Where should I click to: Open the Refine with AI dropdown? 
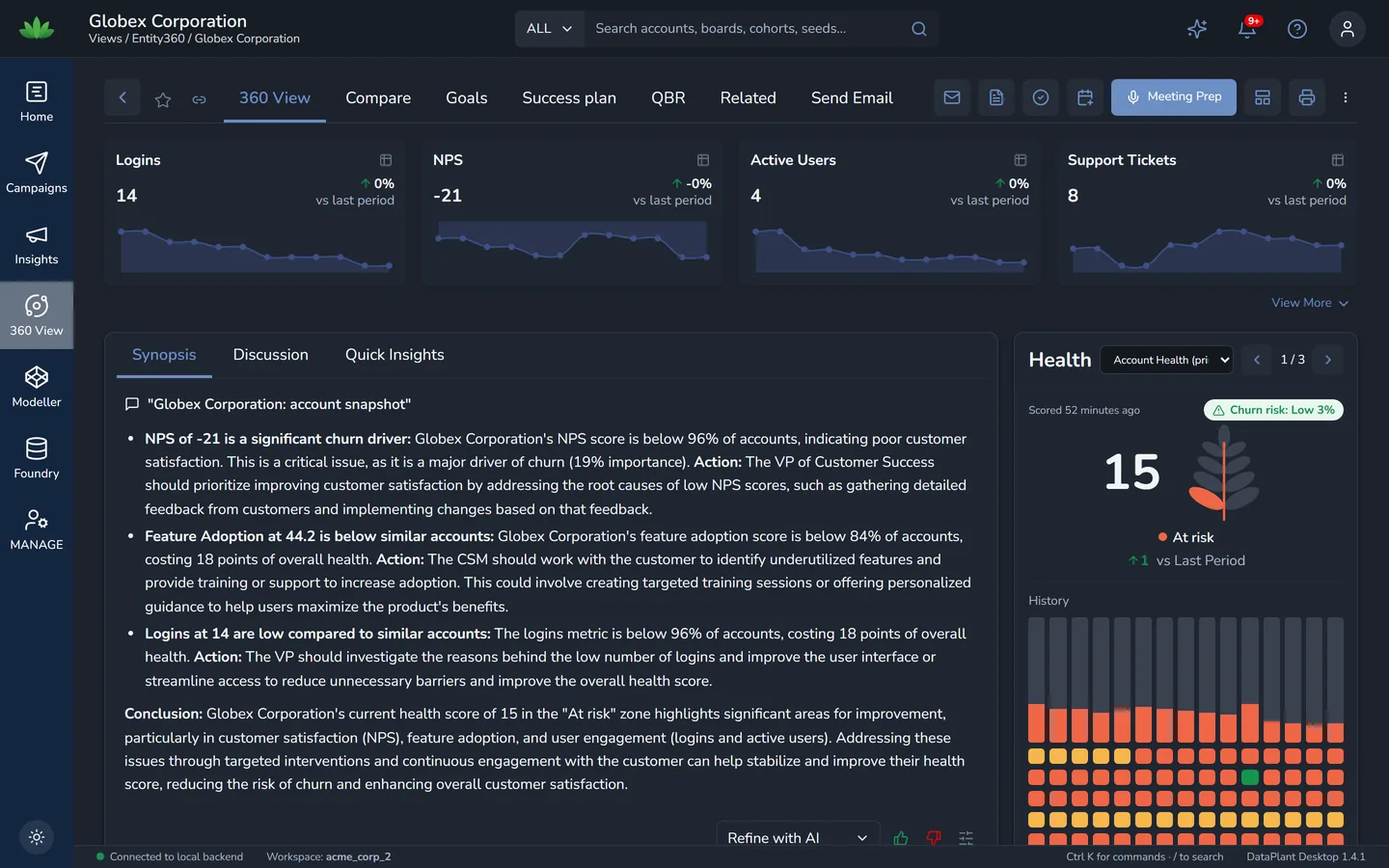[x=799, y=837]
